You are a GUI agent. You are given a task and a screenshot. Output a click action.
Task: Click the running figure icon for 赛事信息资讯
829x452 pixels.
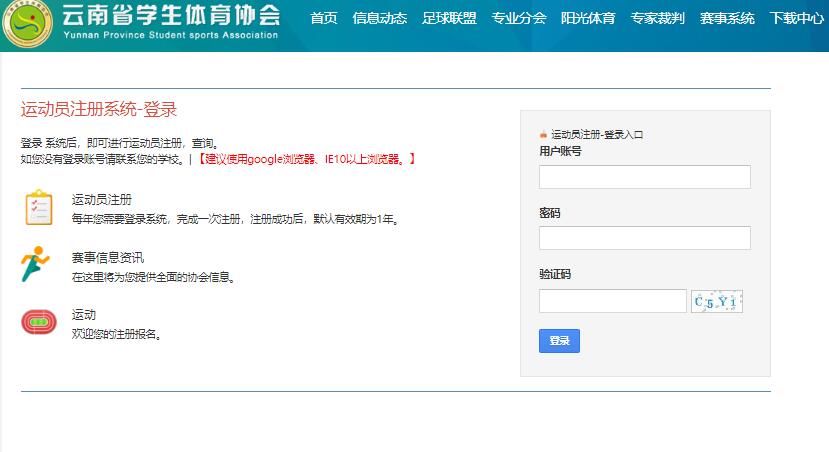[x=35, y=263]
